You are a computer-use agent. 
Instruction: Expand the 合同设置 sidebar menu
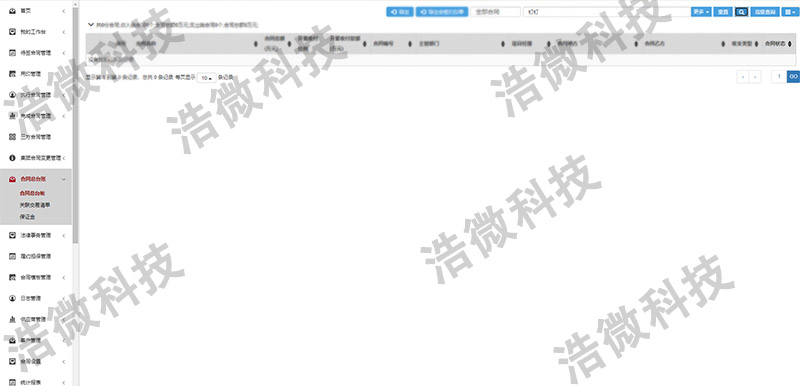[63, 362]
